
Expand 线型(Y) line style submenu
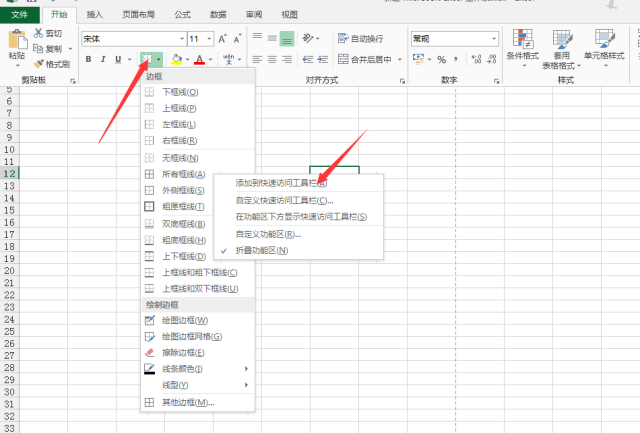tap(198, 385)
